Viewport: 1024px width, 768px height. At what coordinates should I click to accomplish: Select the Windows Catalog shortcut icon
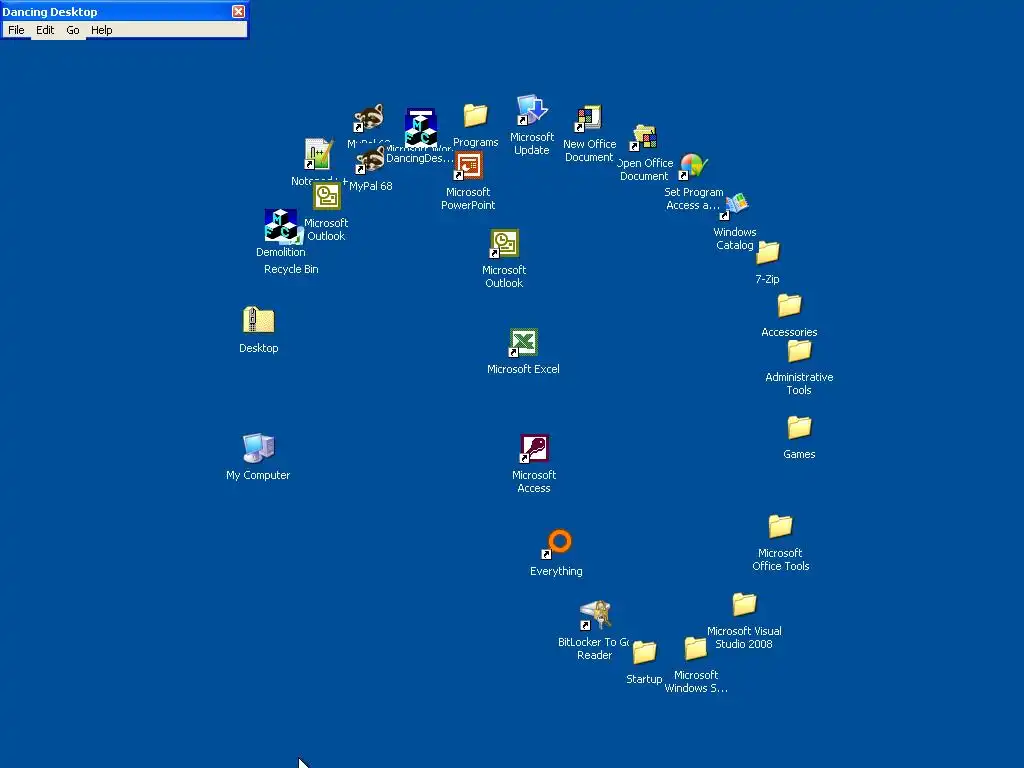735,206
